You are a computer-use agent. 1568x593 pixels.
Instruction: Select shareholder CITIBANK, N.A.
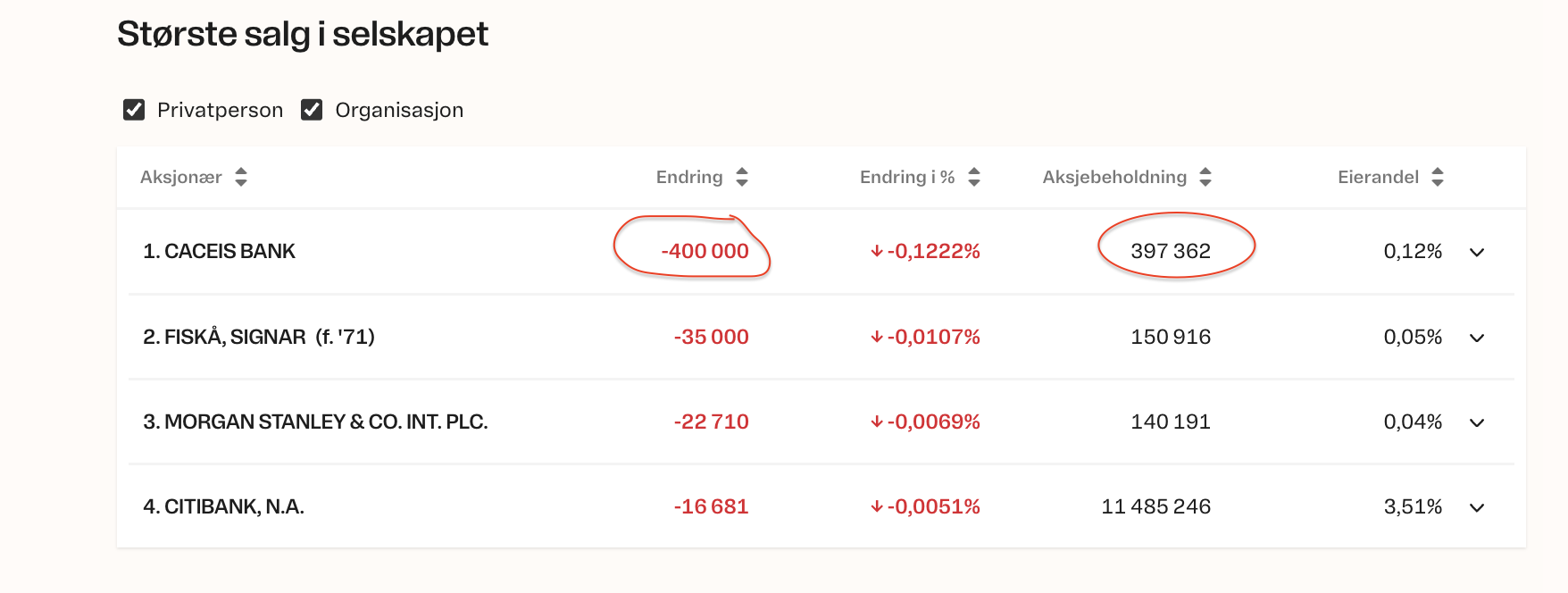pyautogui.click(x=234, y=506)
